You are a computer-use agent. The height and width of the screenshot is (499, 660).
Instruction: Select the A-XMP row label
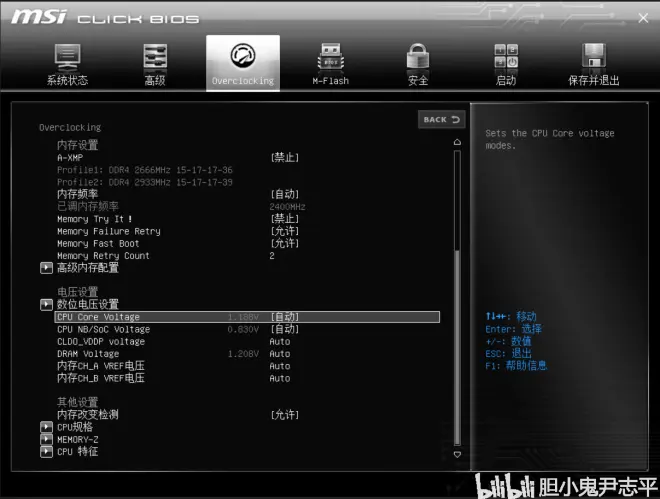[x=70, y=158]
